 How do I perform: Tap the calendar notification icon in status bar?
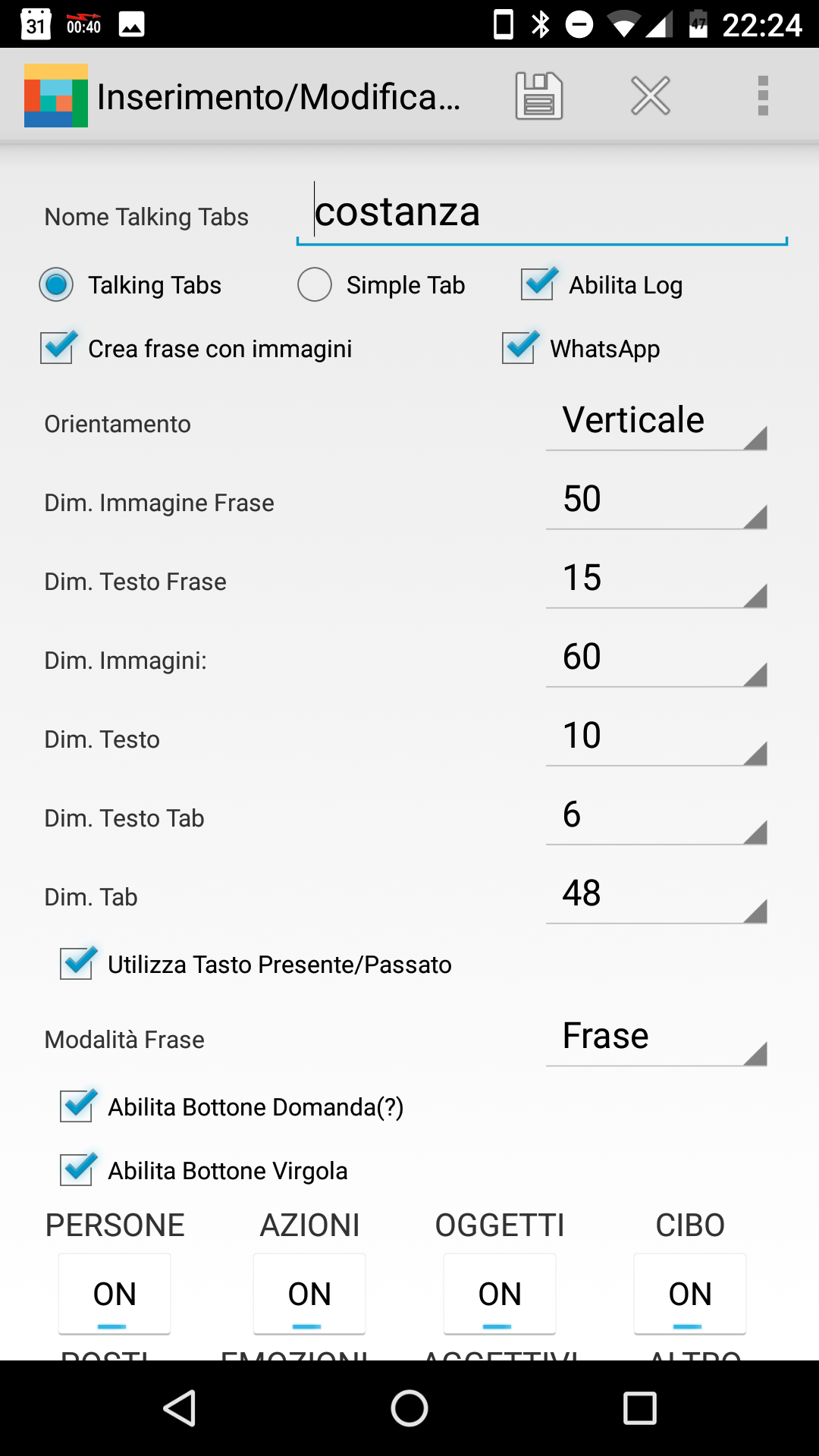(x=36, y=24)
